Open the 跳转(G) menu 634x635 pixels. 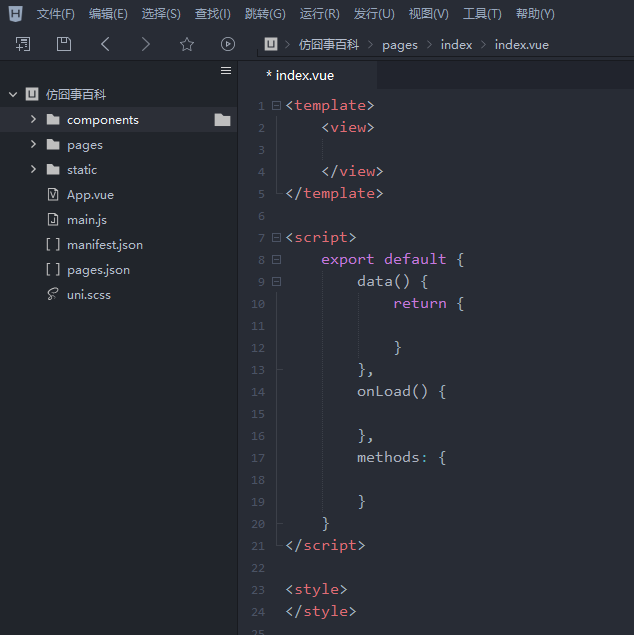[265, 14]
